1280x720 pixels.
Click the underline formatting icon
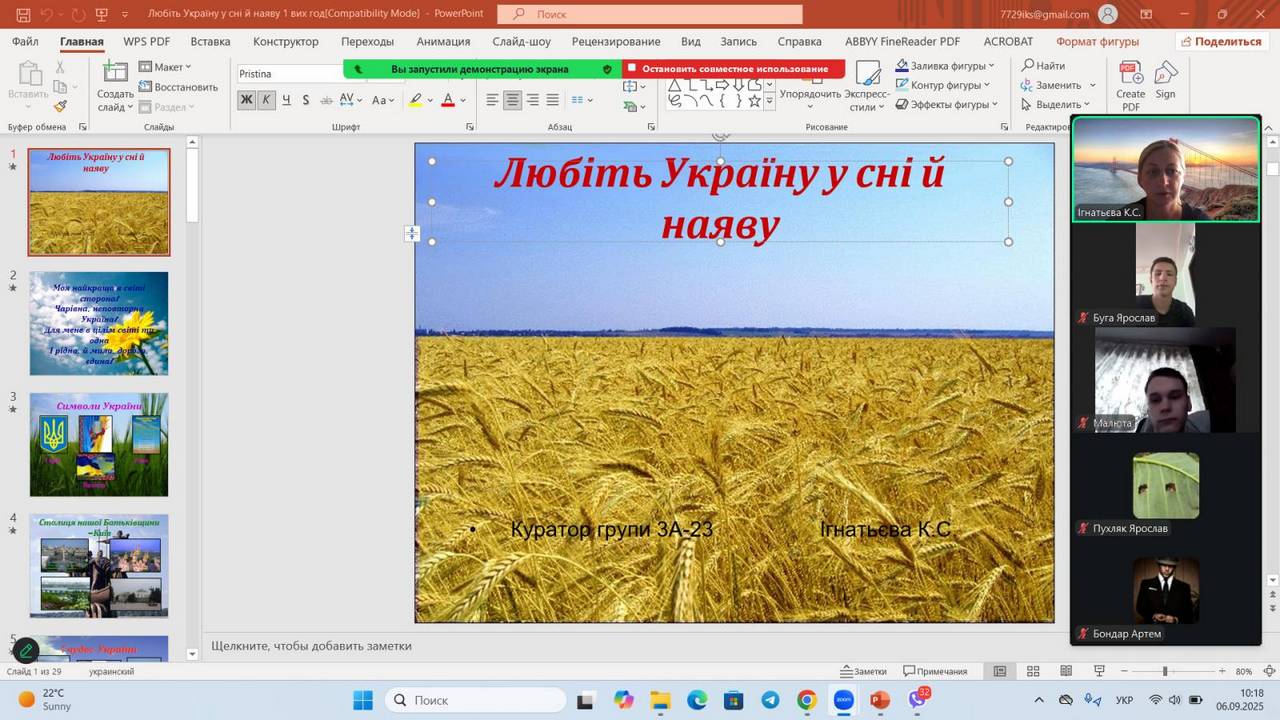click(286, 100)
